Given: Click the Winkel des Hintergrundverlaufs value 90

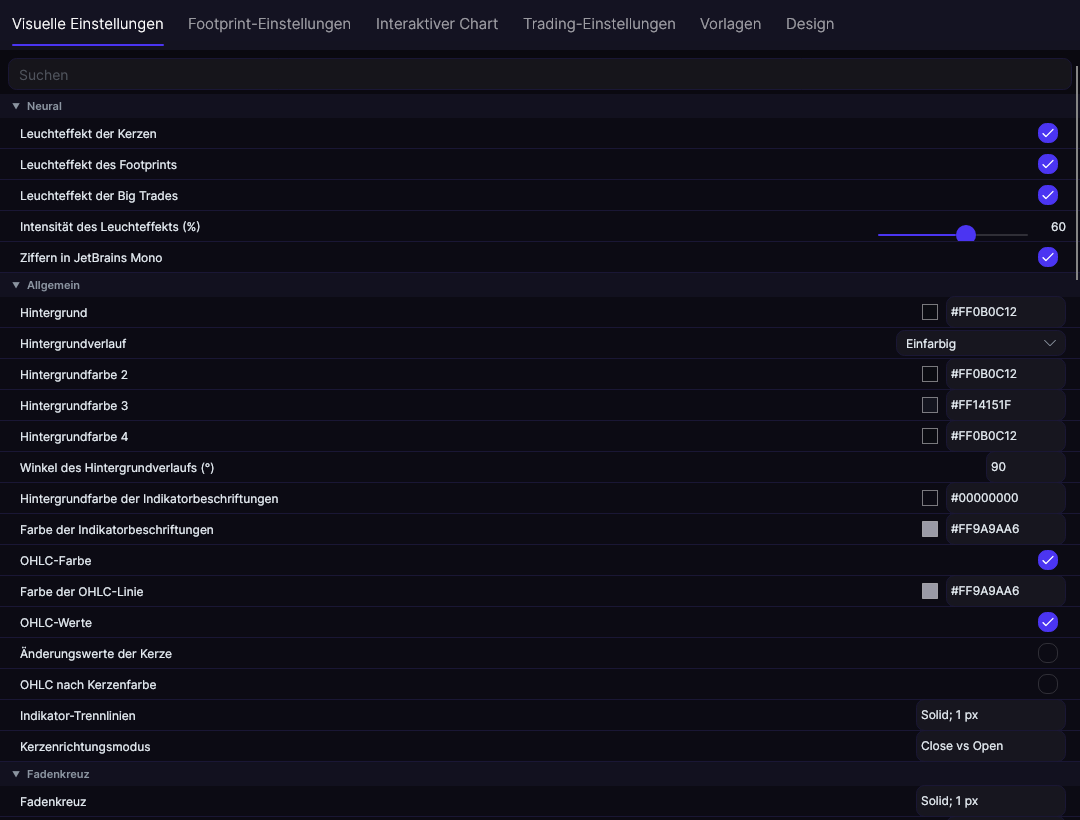Looking at the screenshot, I should pos(1026,467).
